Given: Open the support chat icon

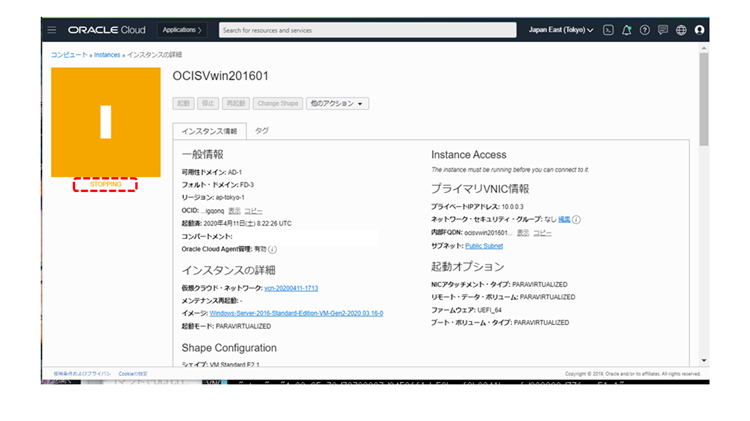Looking at the screenshot, I should (662, 30).
